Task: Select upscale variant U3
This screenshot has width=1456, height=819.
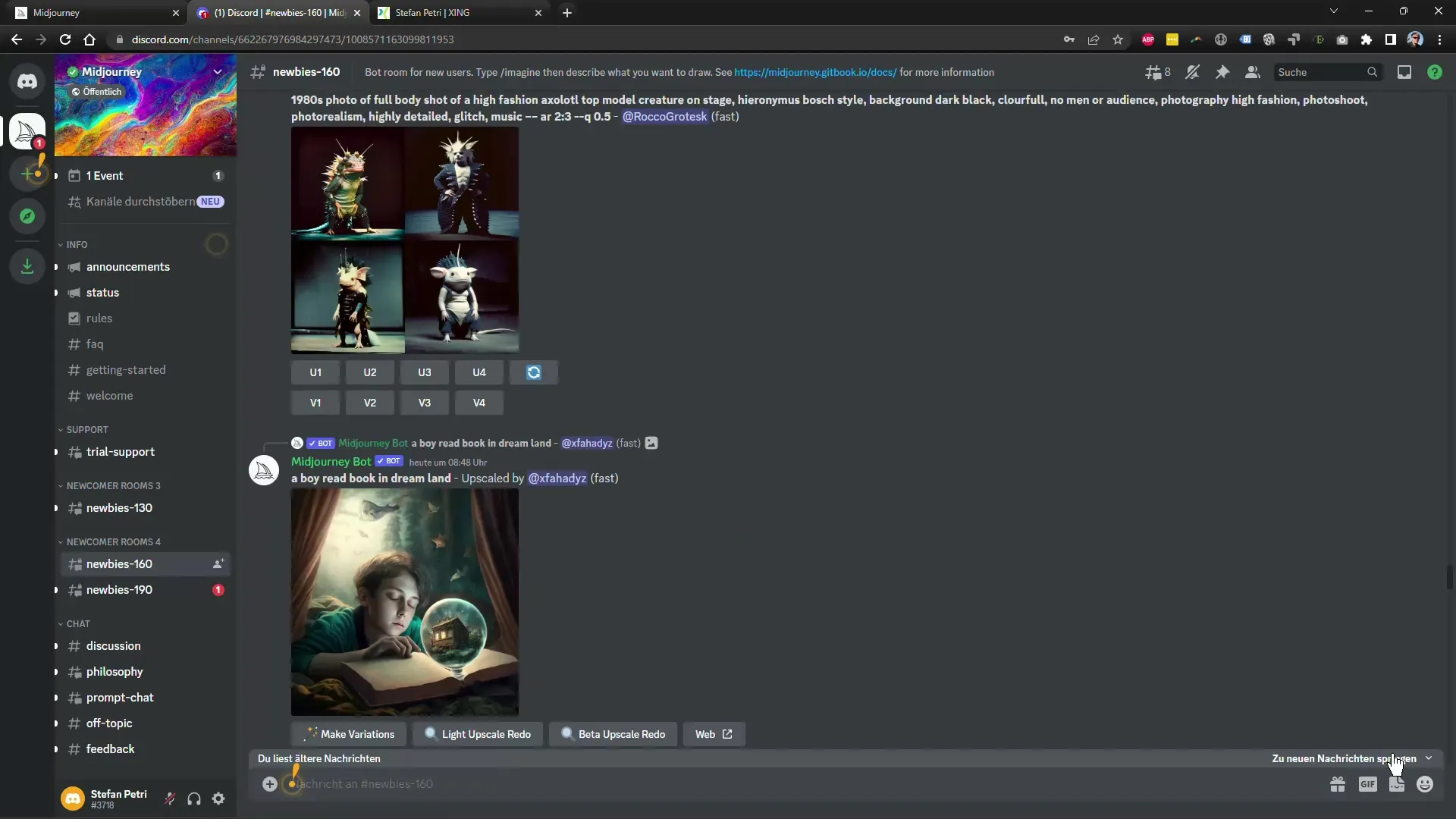Action: pyautogui.click(x=424, y=372)
